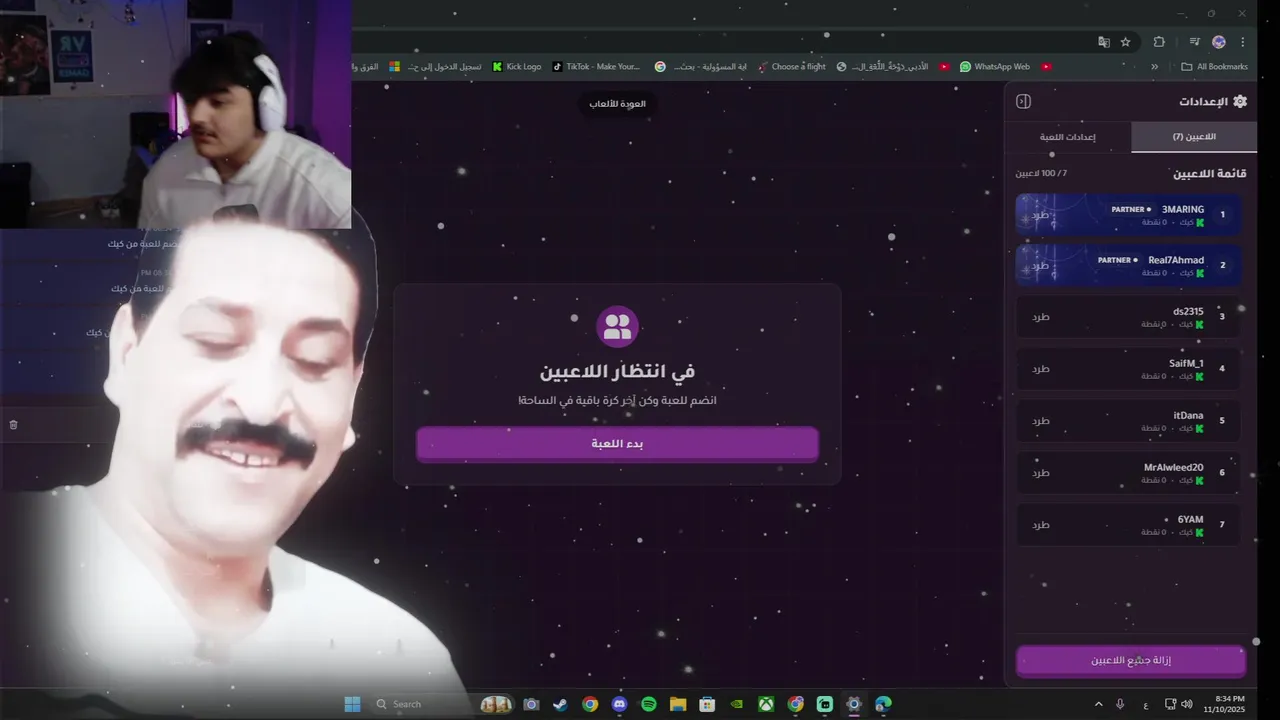1280x720 pixels.
Task: Open Steam from the taskbar
Action: tap(560, 704)
